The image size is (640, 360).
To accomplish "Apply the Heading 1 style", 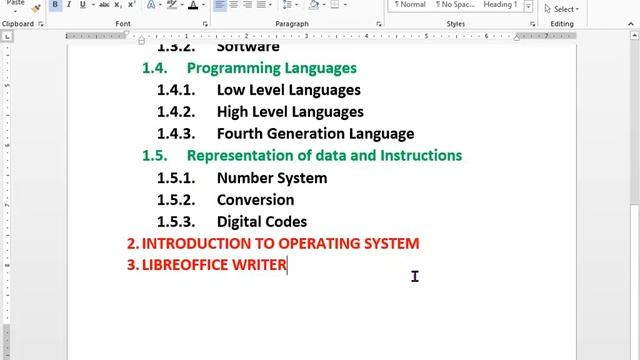I will coord(500,4).
